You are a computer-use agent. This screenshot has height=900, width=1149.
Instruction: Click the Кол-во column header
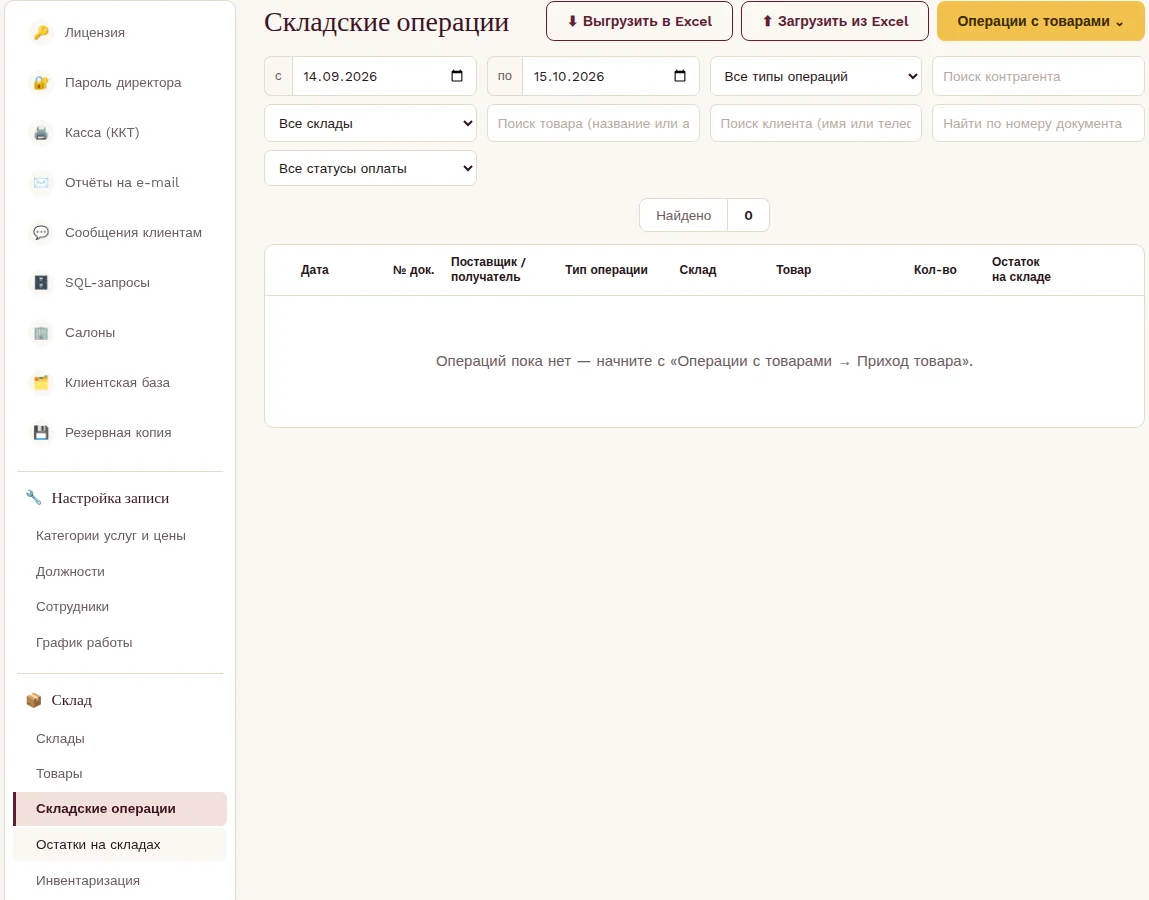pyautogui.click(x=935, y=270)
